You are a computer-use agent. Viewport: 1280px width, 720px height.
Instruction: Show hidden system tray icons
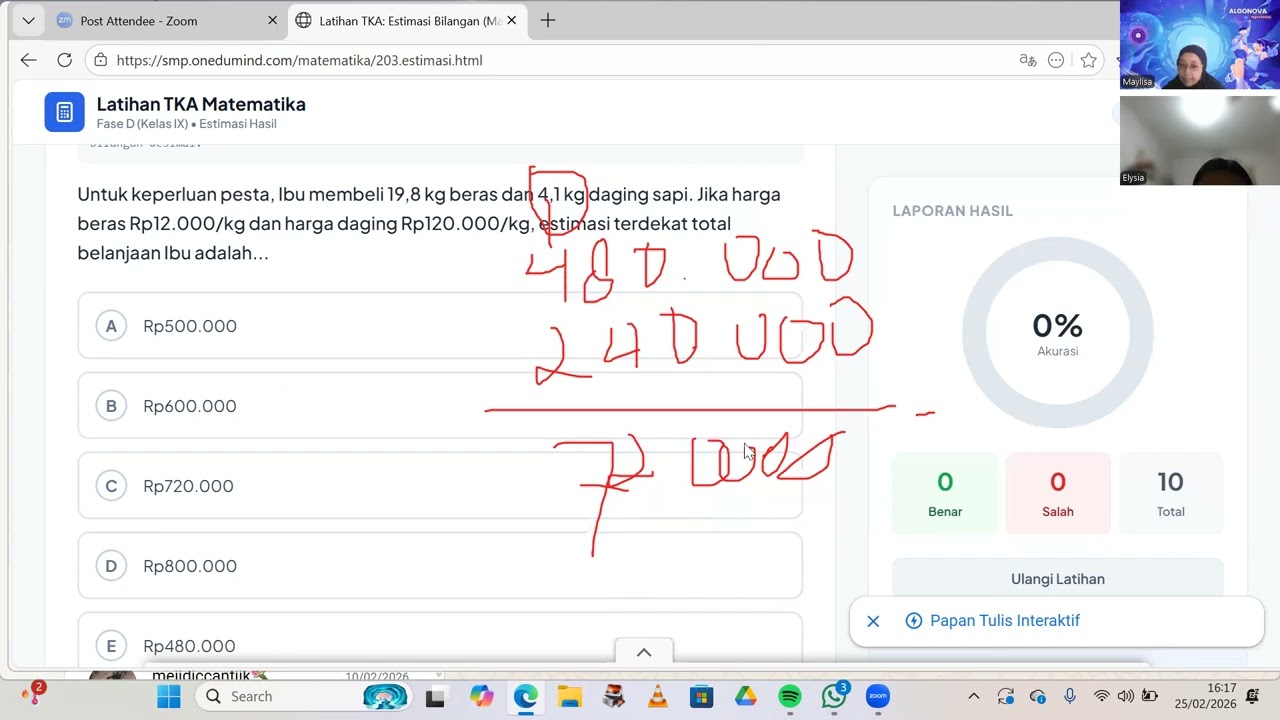pyautogui.click(x=974, y=696)
